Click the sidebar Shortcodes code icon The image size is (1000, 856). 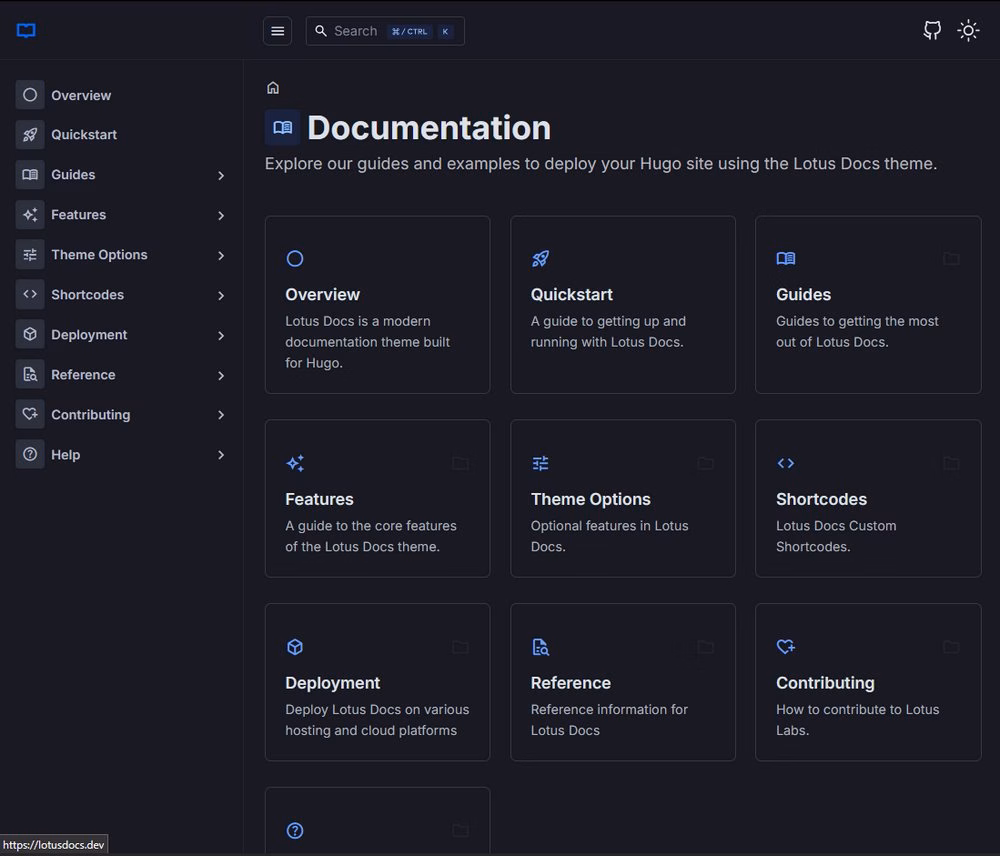(x=30, y=294)
